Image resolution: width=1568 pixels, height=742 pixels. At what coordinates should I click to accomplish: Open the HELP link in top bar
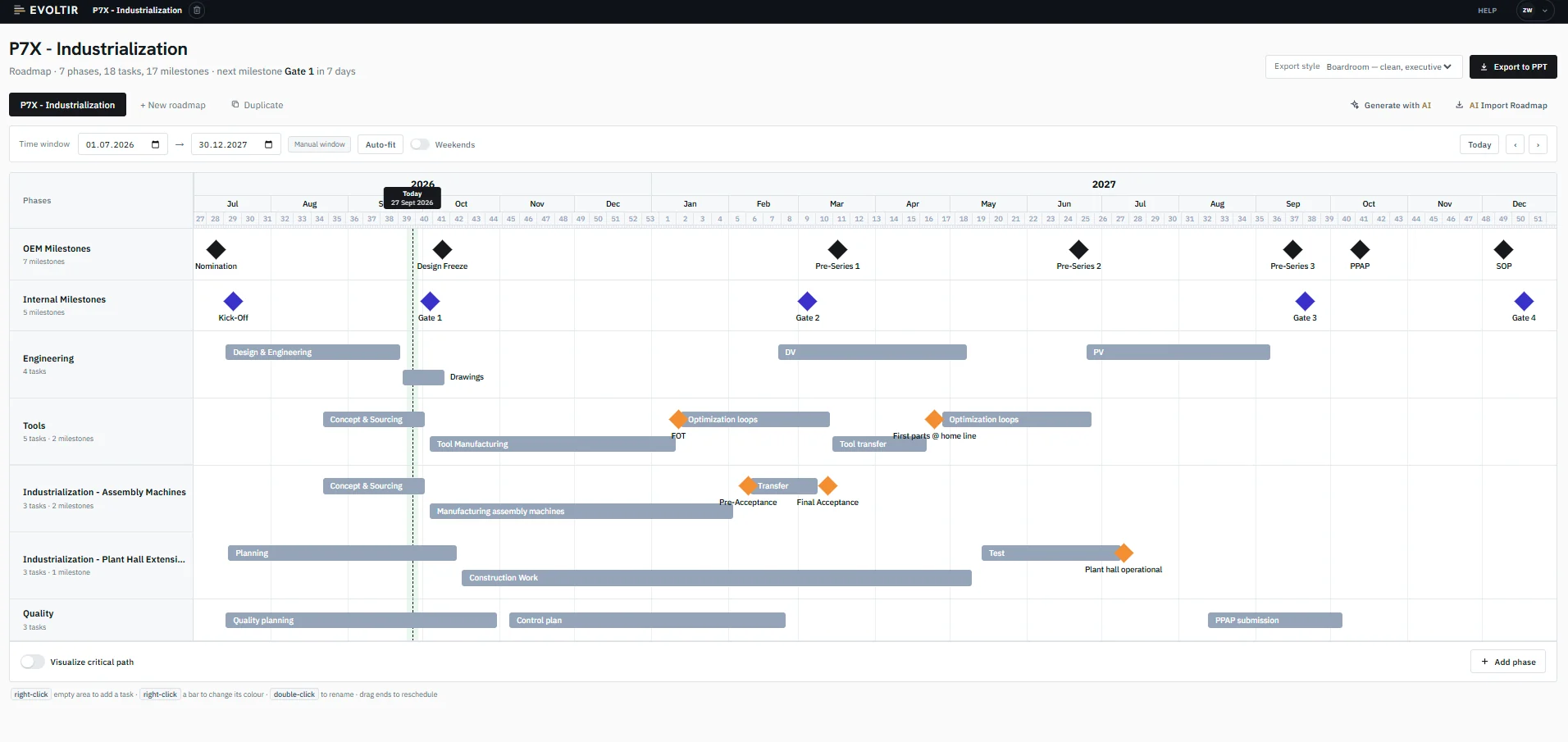[1487, 11]
